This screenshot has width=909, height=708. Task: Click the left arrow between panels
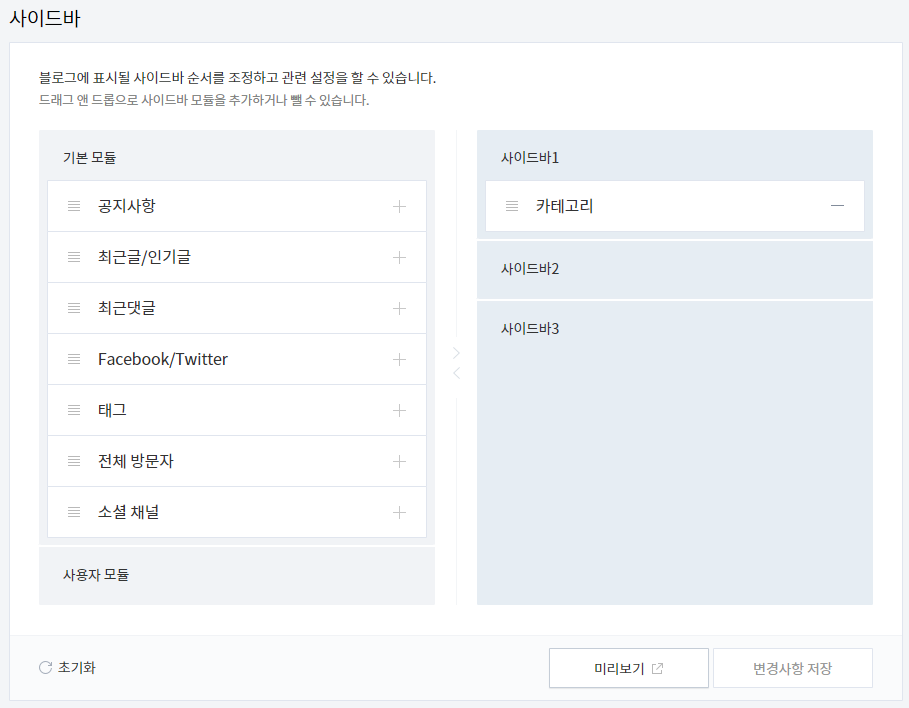pos(456,373)
